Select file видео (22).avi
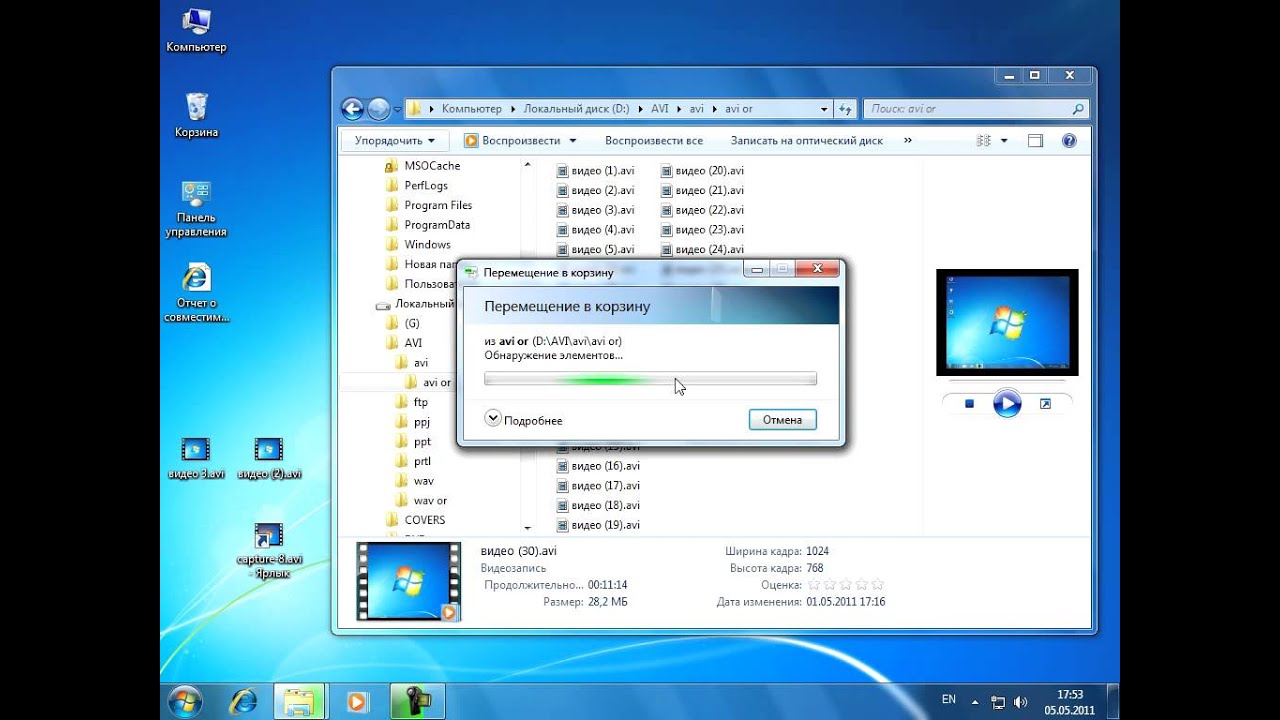This screenshot has height=720, width=1280. pyautogui.click(x=703, y=210)
